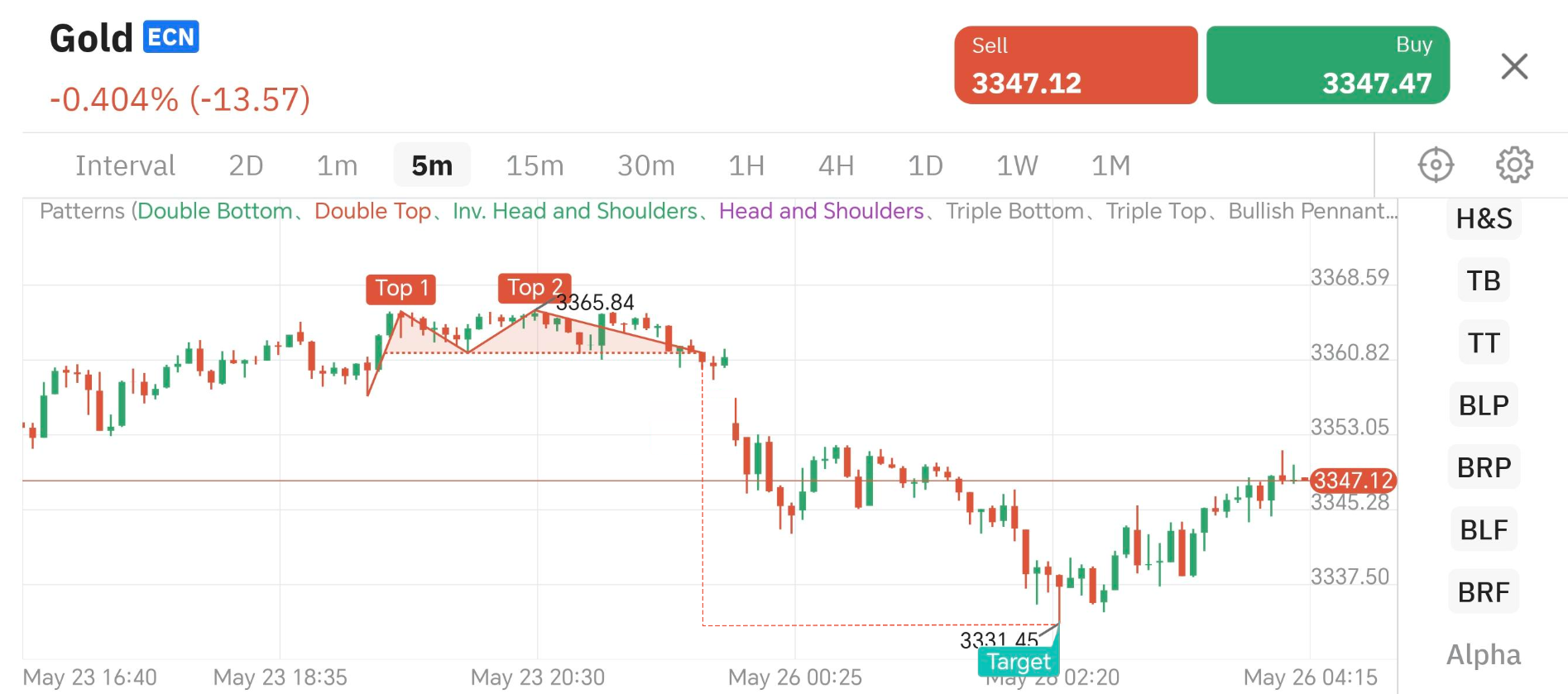Enable the BLP bullish pennant pattern
This screenshot has width=1568, height=694.
1484,405
